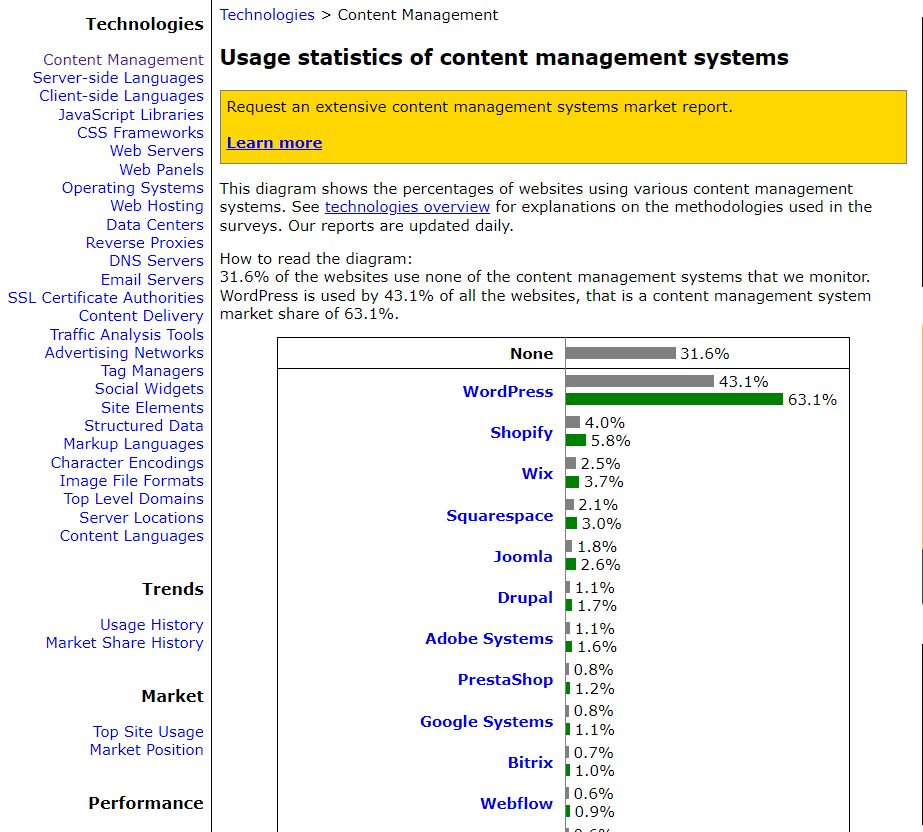The height and width of the screenshot is (832, 923).
Task: Go to Tag Managers
Action: [152, 372]
